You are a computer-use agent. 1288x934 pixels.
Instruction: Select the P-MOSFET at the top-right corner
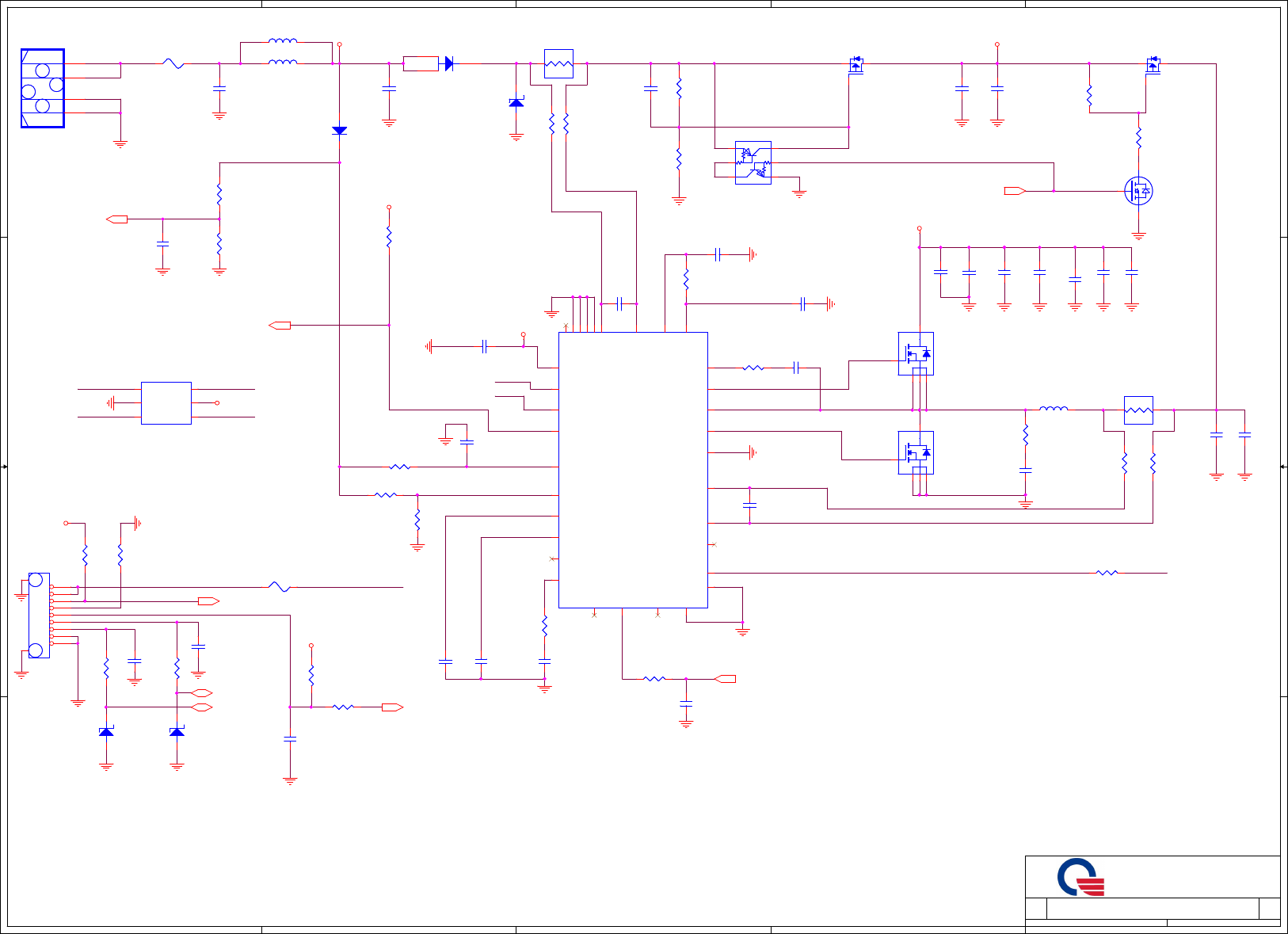tap(1153, 65)
